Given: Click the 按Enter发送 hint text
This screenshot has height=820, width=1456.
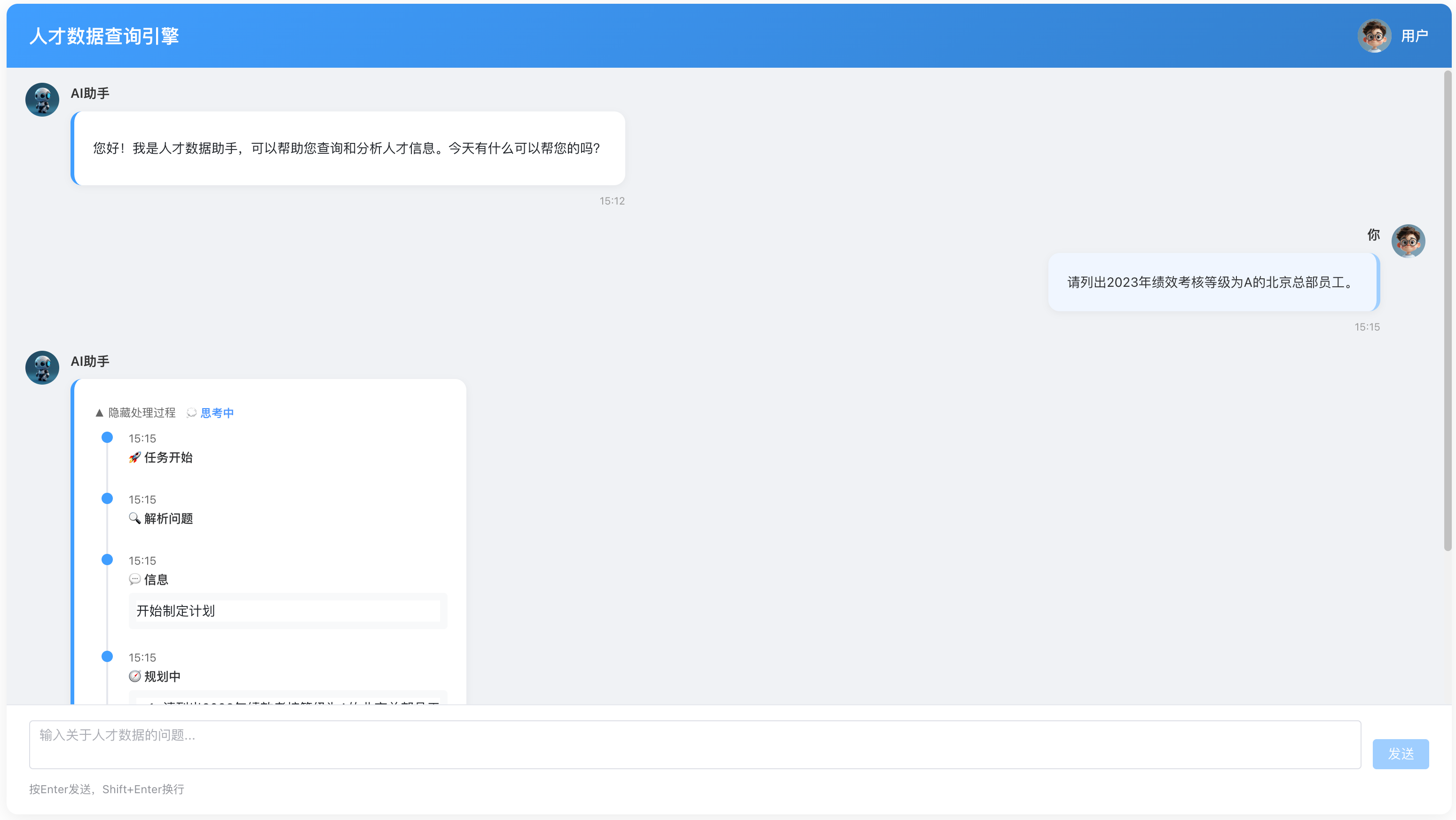Looking at the screenshot, I should (107, 789).
